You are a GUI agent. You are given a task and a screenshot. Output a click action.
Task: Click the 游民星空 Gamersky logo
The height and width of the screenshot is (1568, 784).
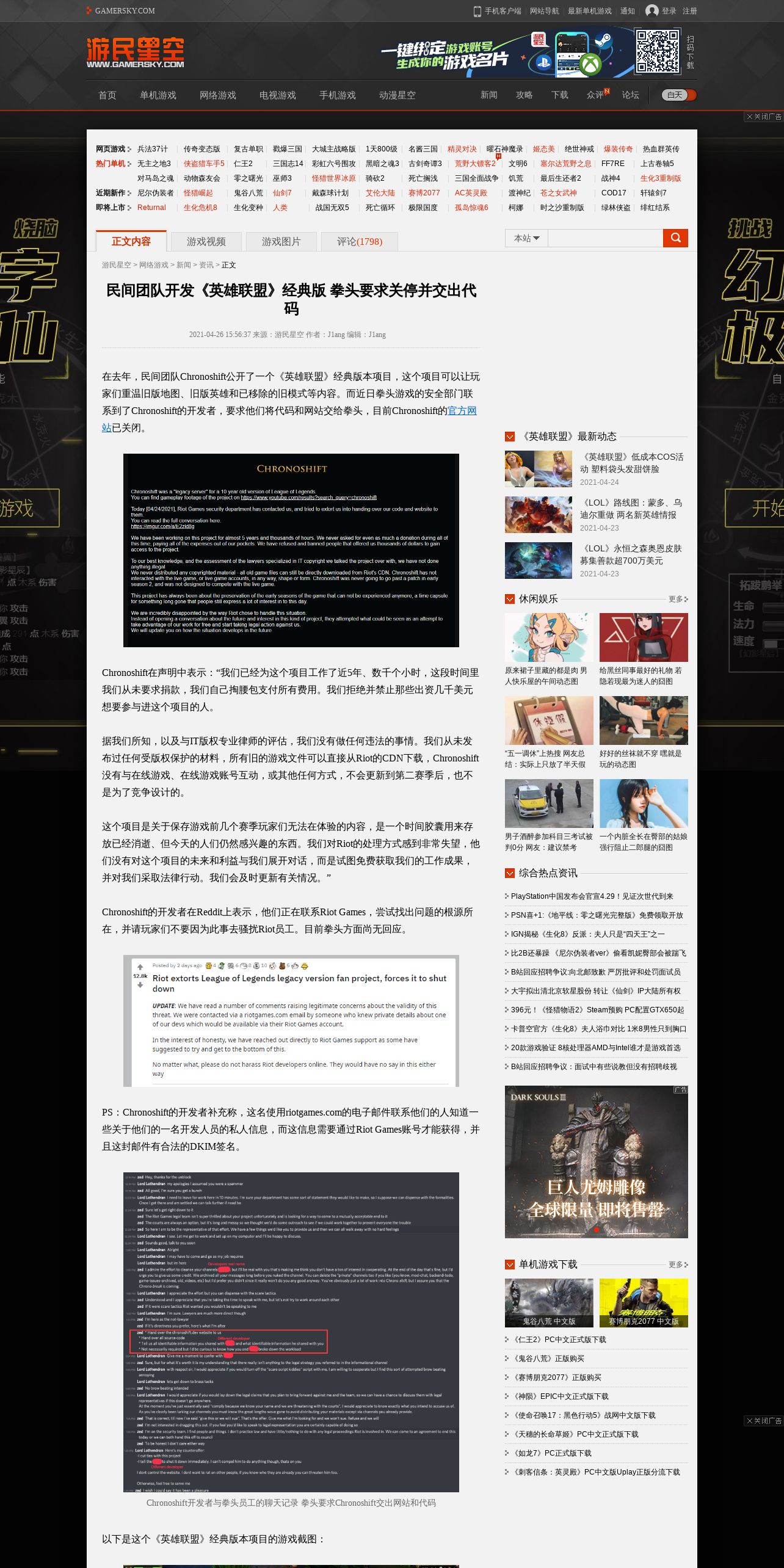[135, 53]
